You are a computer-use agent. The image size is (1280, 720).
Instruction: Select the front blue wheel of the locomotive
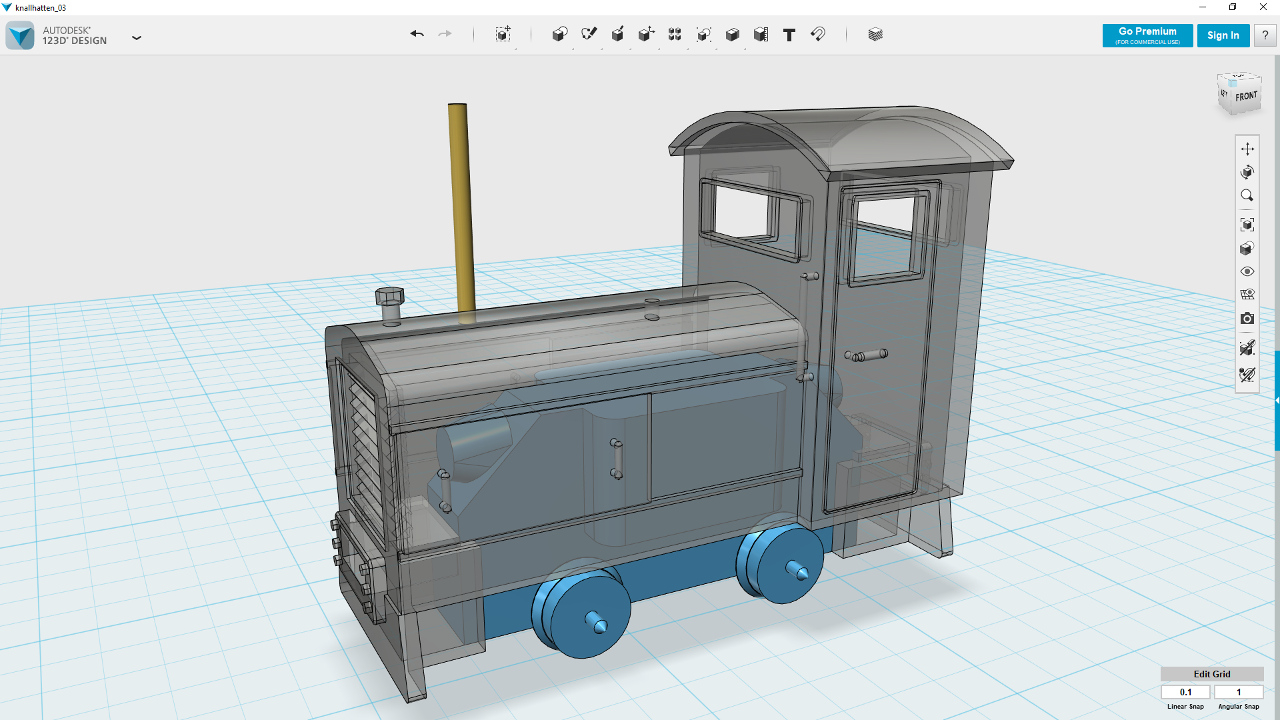587,612
